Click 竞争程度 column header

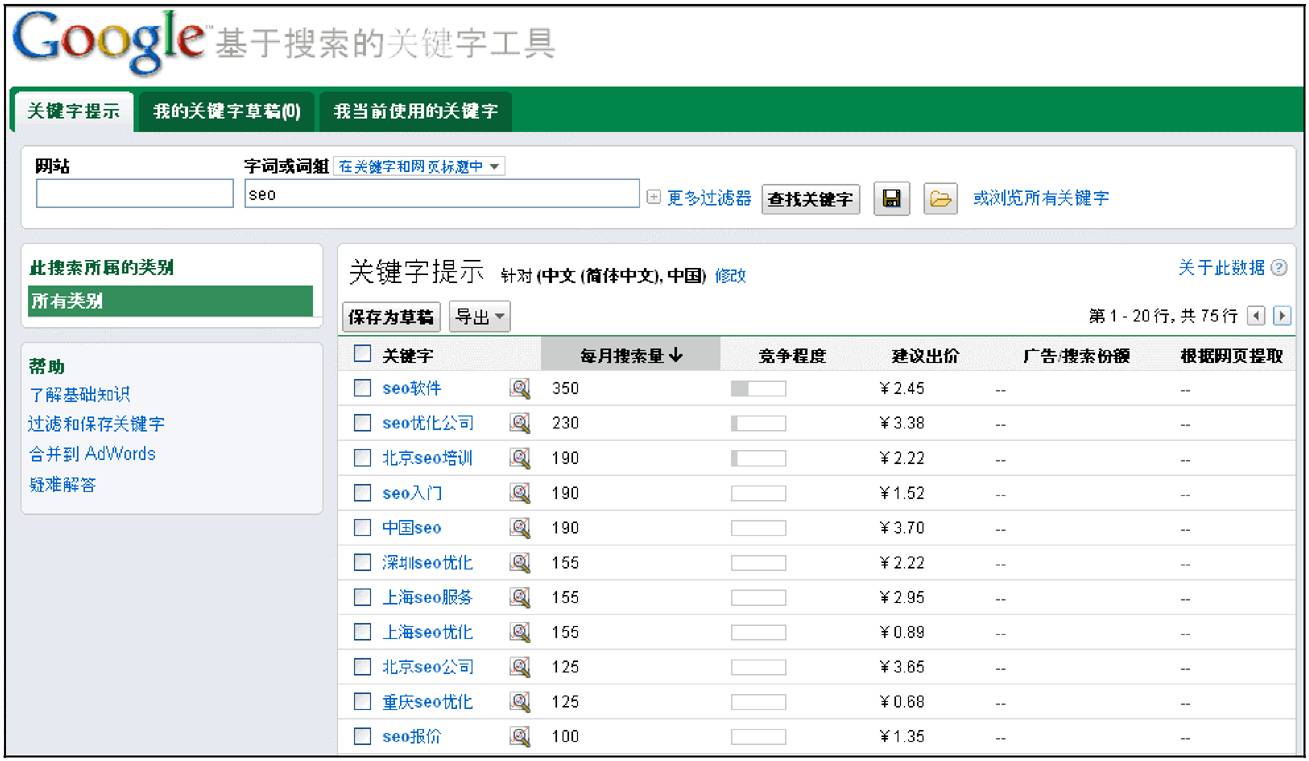pos(792,356)
